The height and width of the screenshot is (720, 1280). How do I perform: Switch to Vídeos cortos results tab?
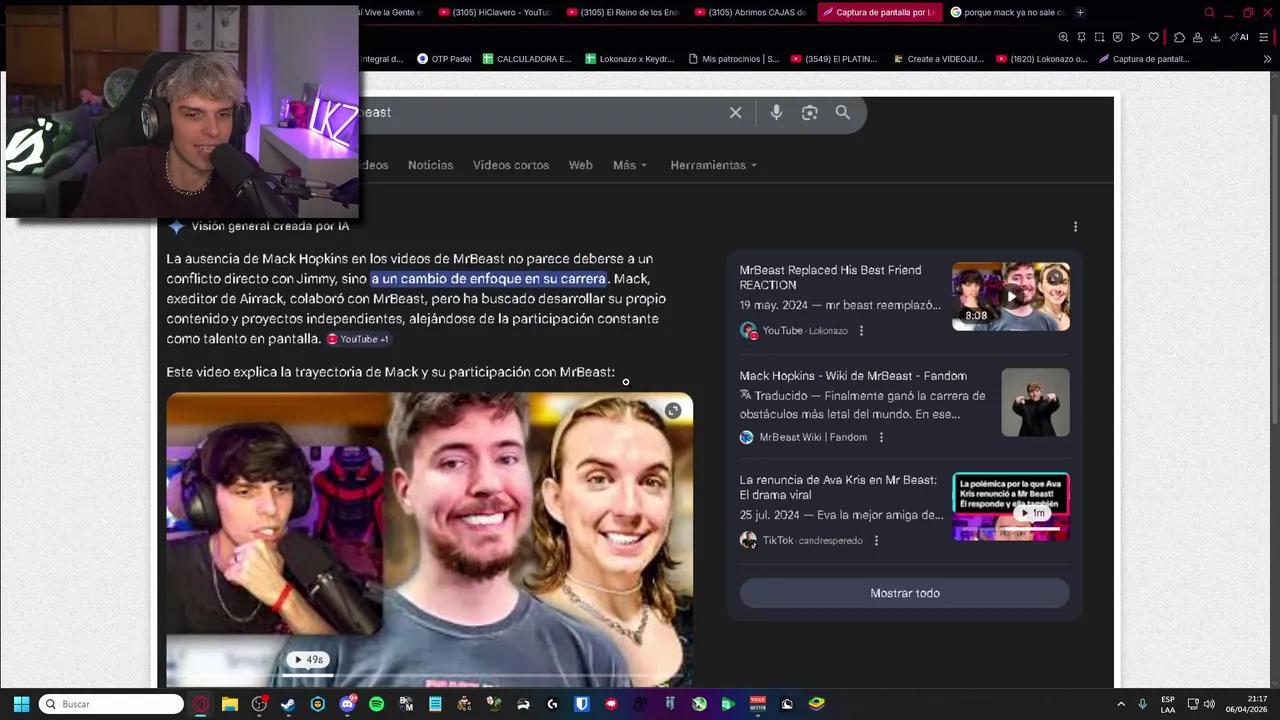[511, 165]
